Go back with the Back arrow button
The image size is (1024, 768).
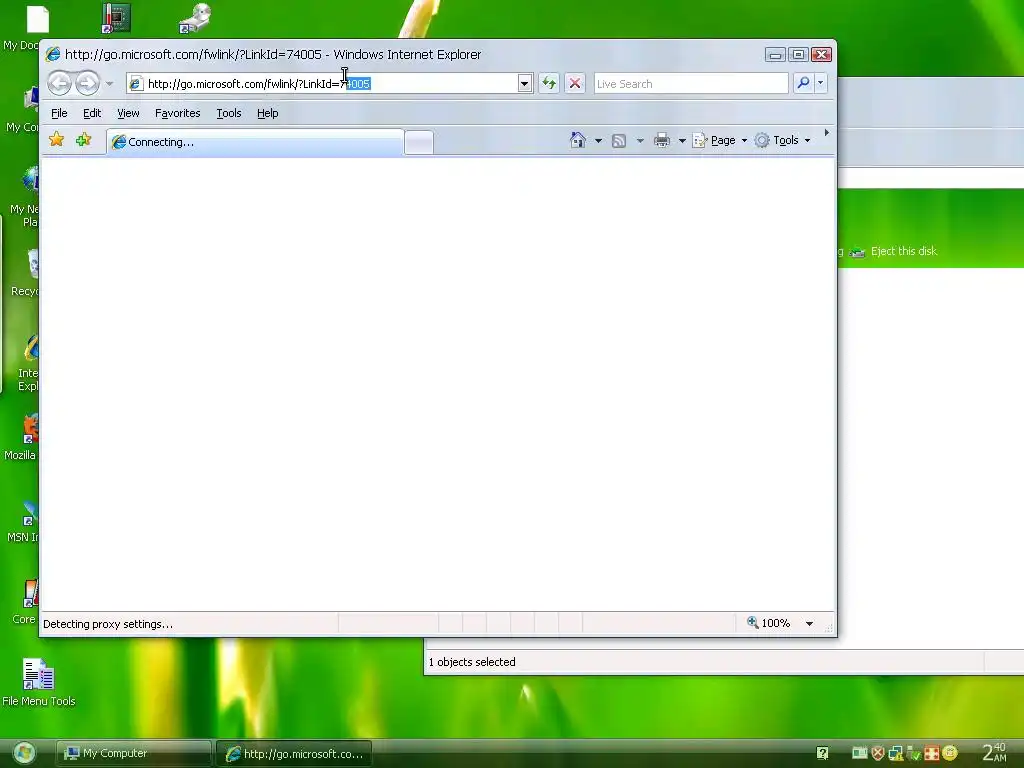[x=59, y=83]
